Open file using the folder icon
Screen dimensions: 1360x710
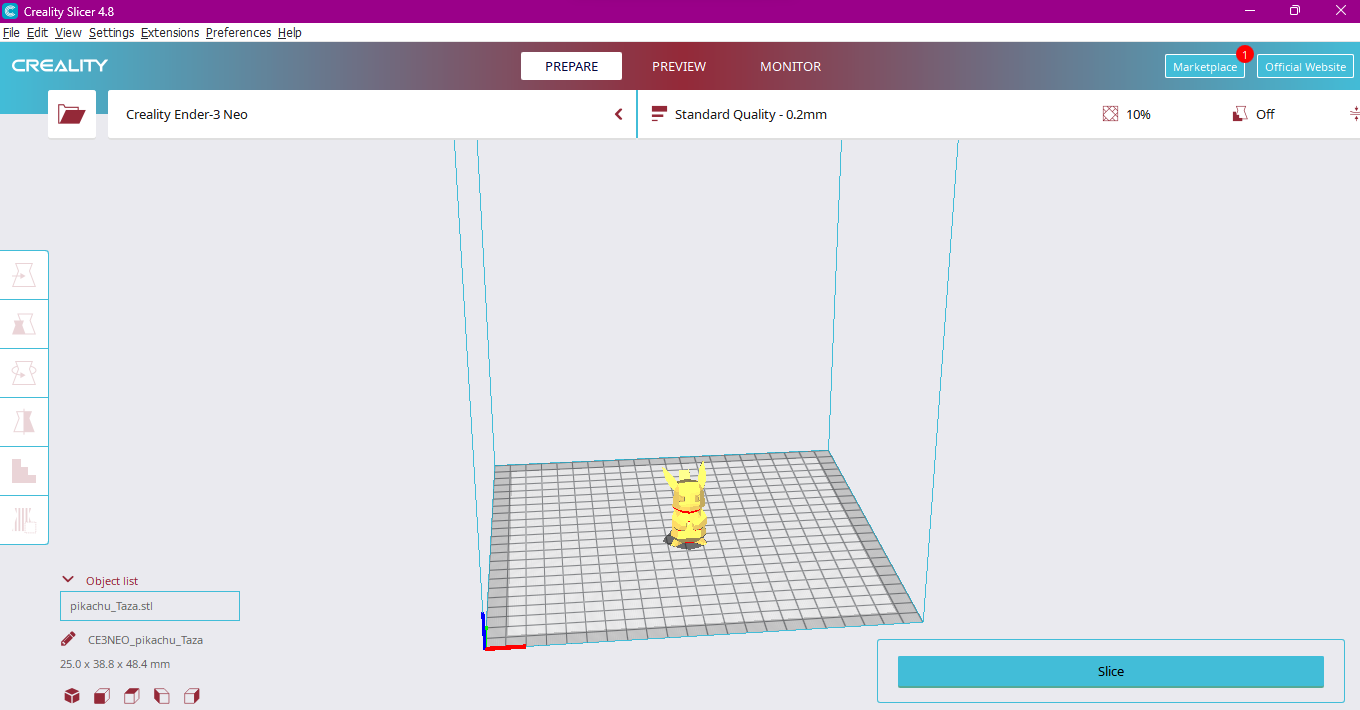click(x=72, y=114)
